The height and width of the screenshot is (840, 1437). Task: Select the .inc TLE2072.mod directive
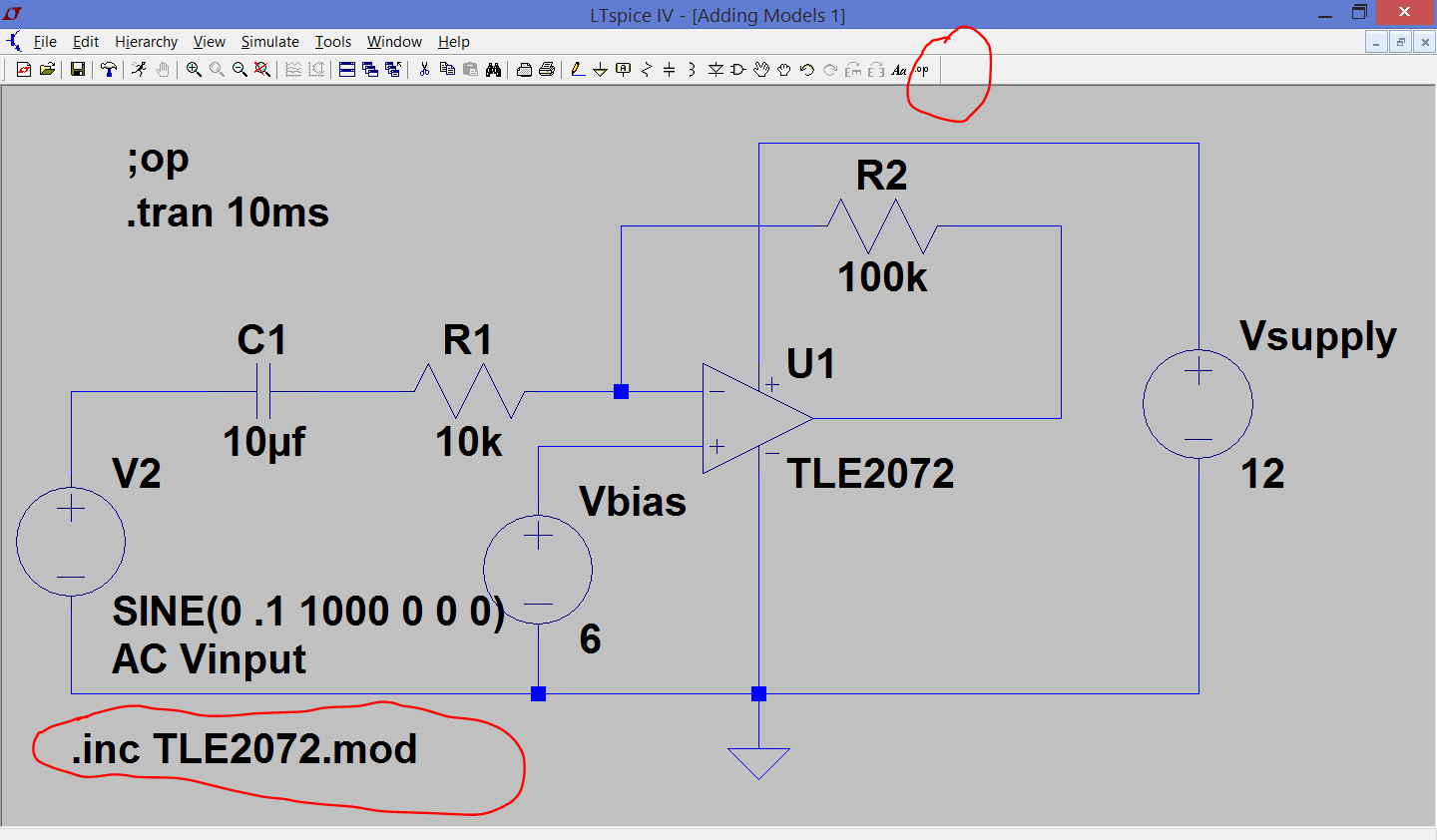pyautogui.click(x=244, y=749)
